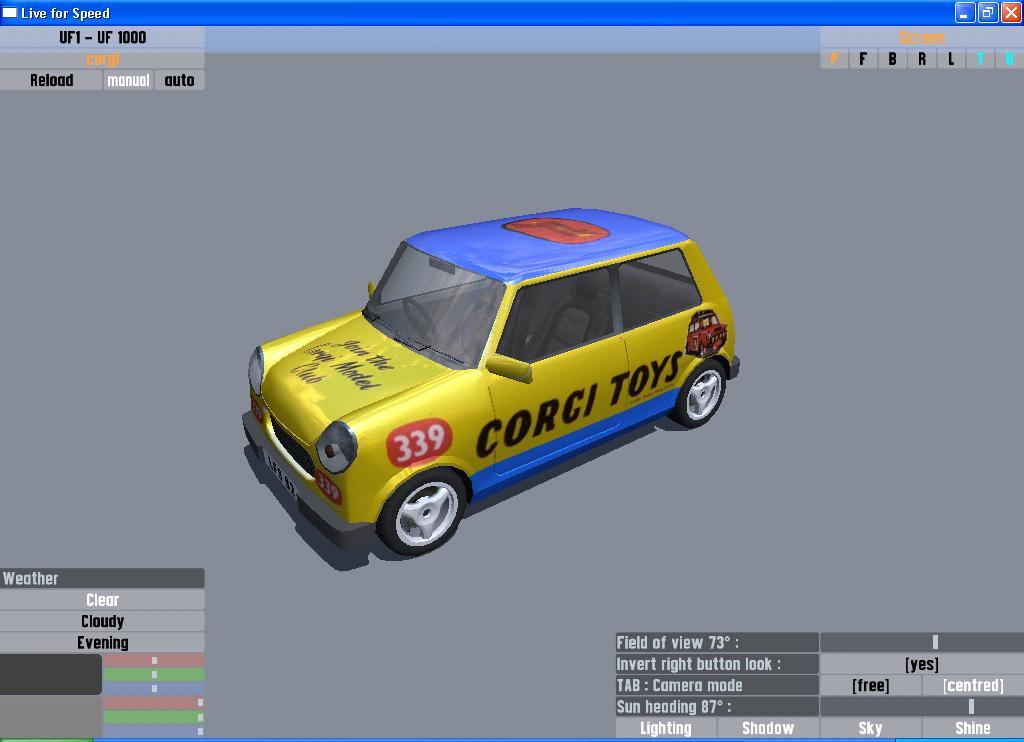
Task: Restore down the Live for Speed window
Action: click(x=987, y=12)
